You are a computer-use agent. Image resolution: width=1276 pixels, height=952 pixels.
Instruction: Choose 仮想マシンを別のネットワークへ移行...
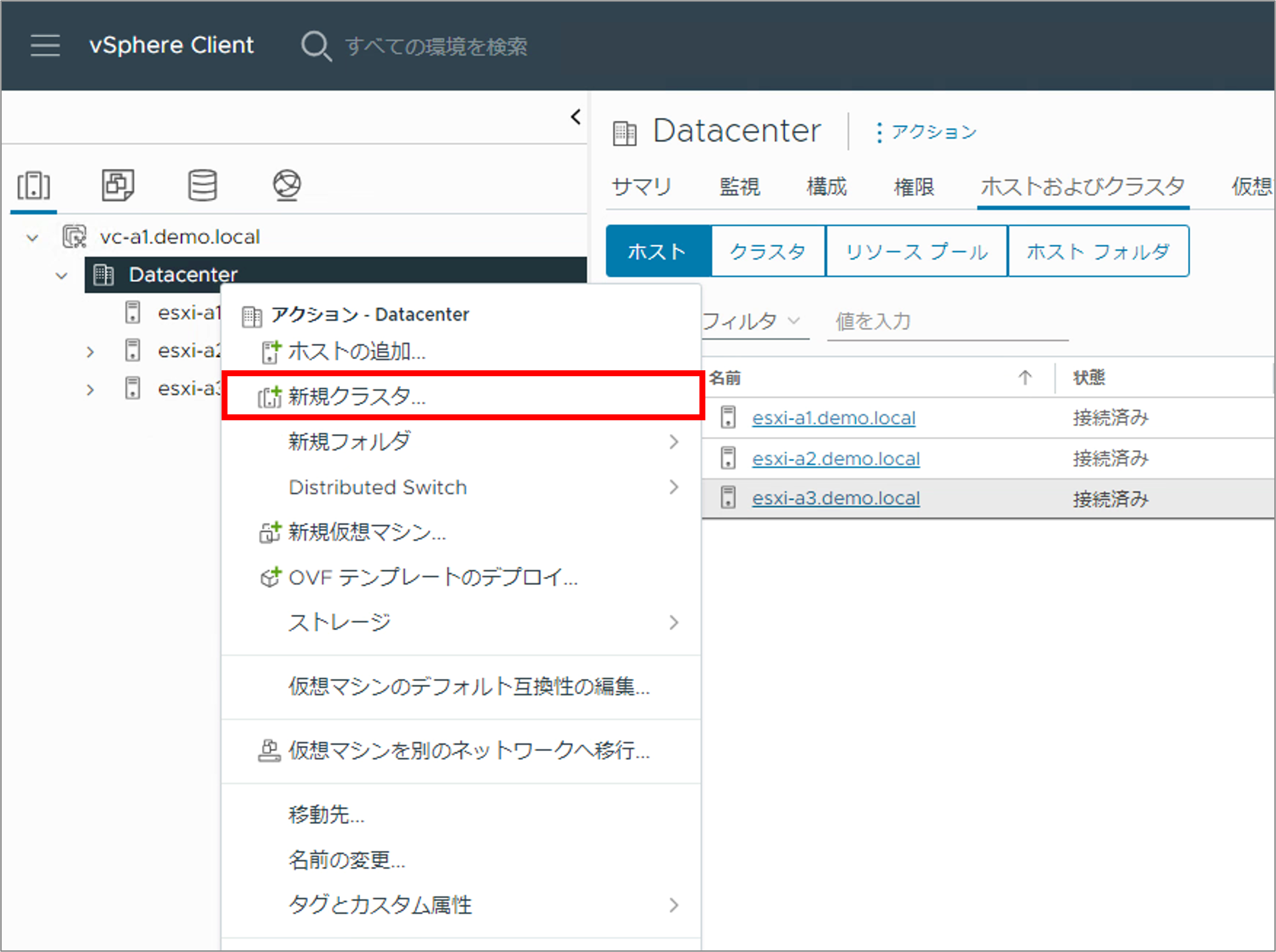[461, 751]
